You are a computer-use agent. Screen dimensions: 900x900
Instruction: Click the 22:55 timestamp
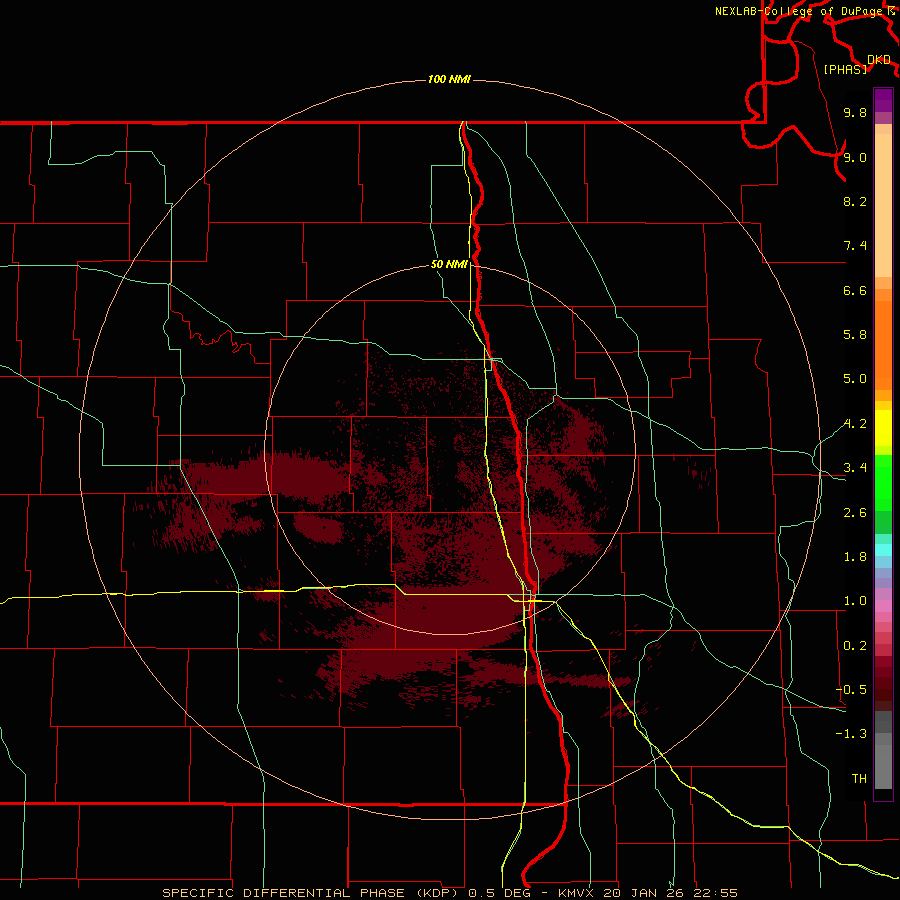[x=715, y=893]
